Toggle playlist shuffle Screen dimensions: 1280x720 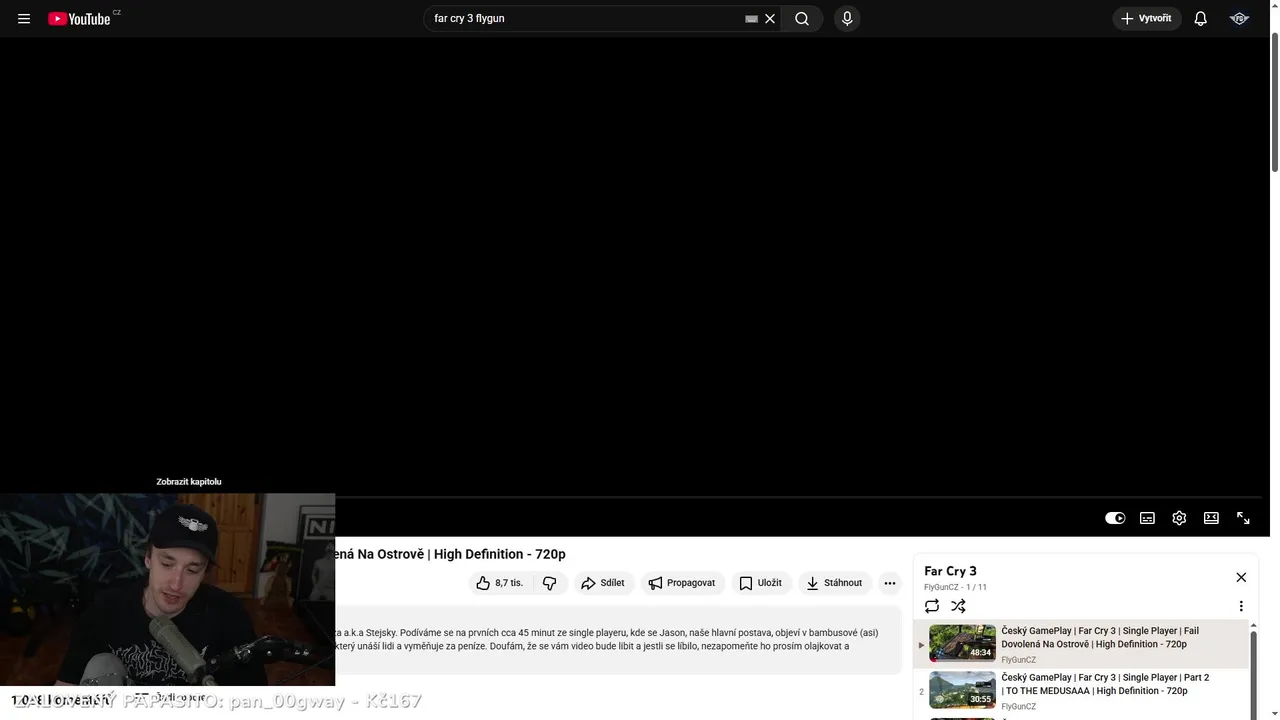958,606
